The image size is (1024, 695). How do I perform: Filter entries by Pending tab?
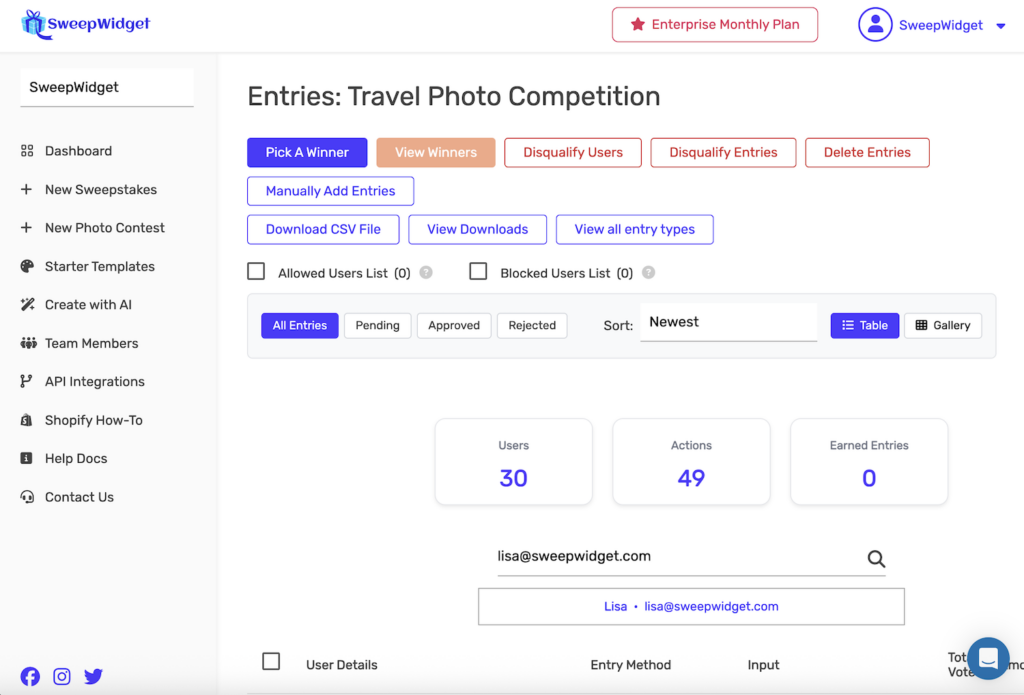coord(377,326)
